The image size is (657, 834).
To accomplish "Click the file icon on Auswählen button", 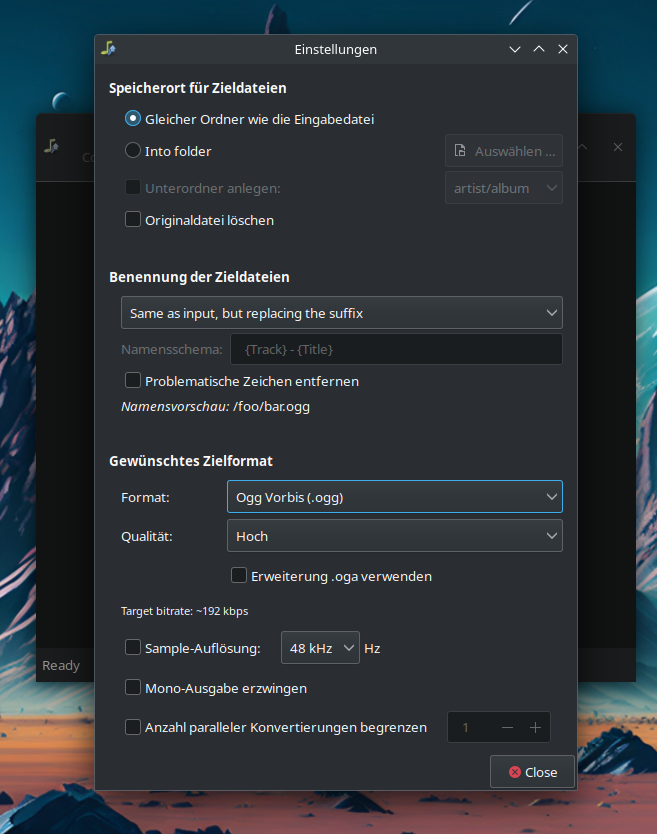I will click(460, 151).
